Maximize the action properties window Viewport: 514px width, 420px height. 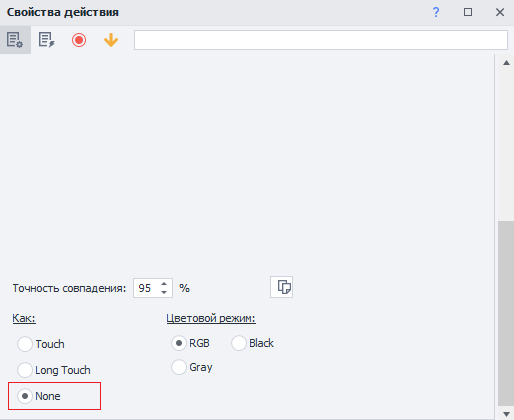(x=468, y=12)
